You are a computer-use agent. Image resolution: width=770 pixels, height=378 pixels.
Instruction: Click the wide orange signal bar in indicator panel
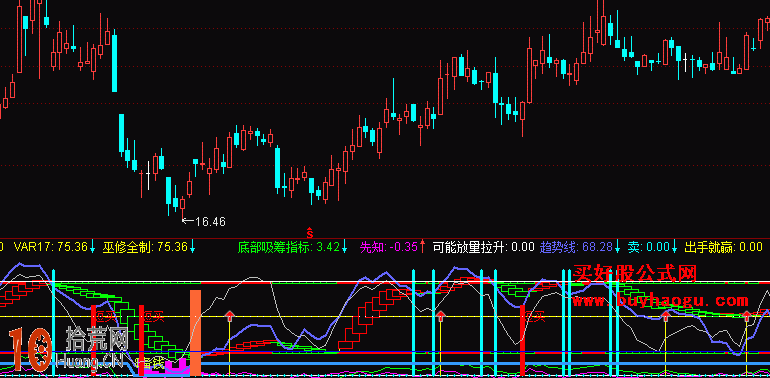(x=195, y=333)
